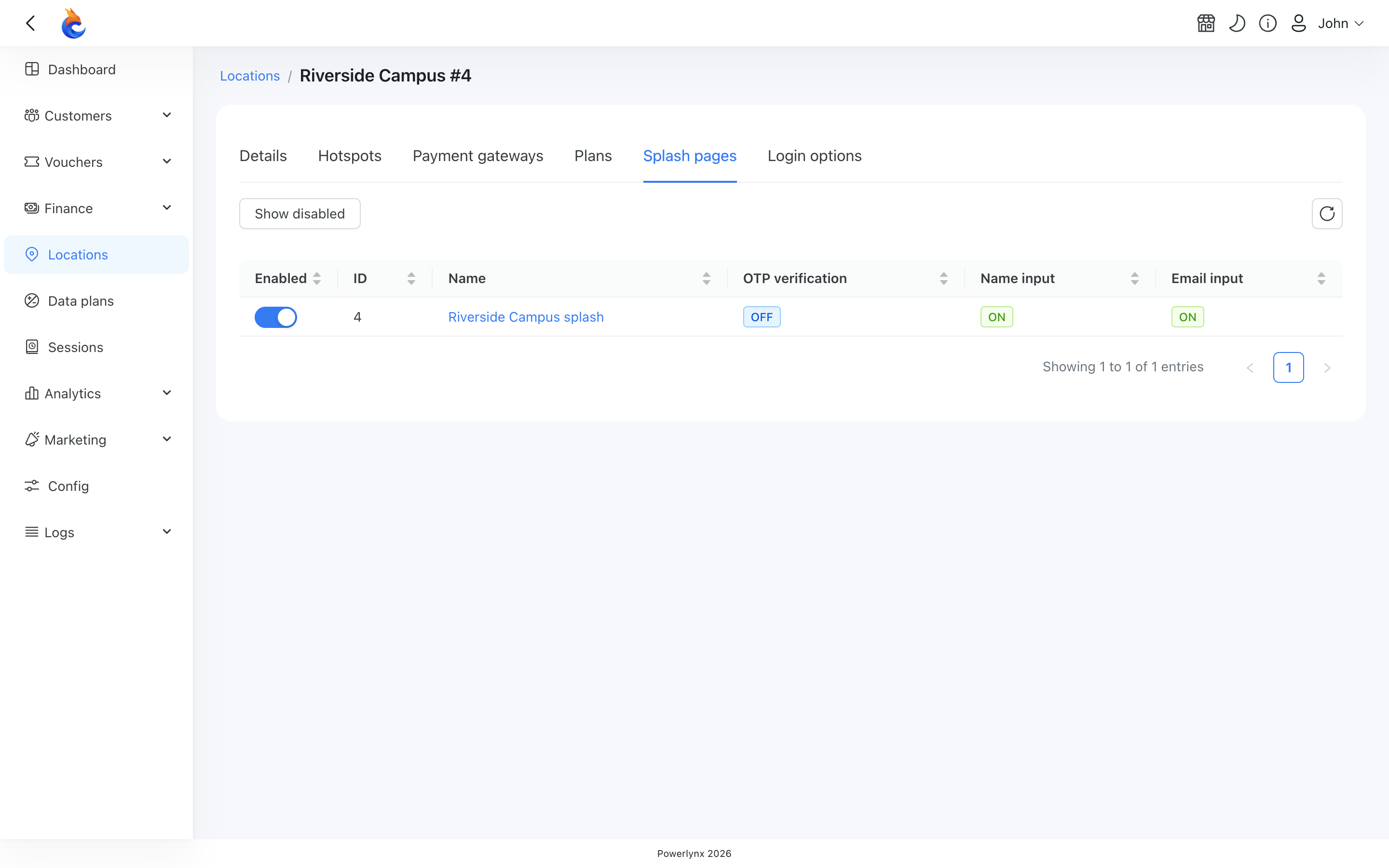Click the Data plans gauge icon

tap(32, 301)
